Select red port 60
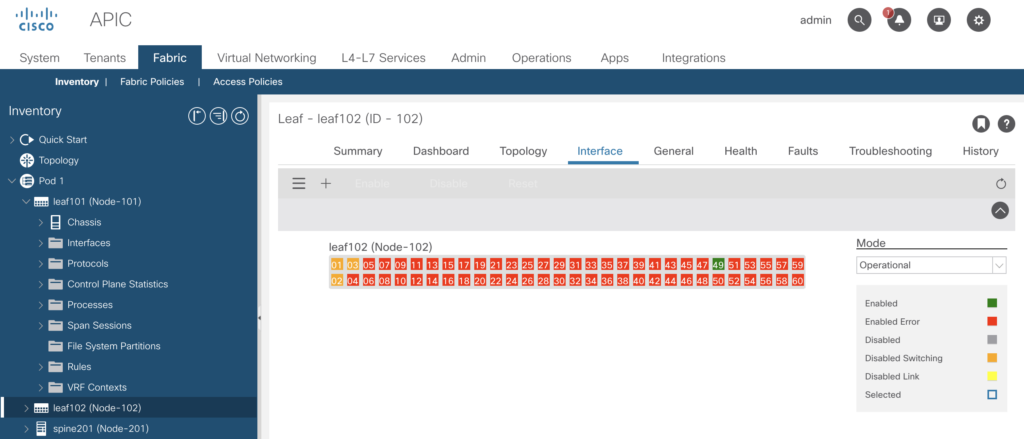Viewport: 1024px width, 439px height. [797, 281]
